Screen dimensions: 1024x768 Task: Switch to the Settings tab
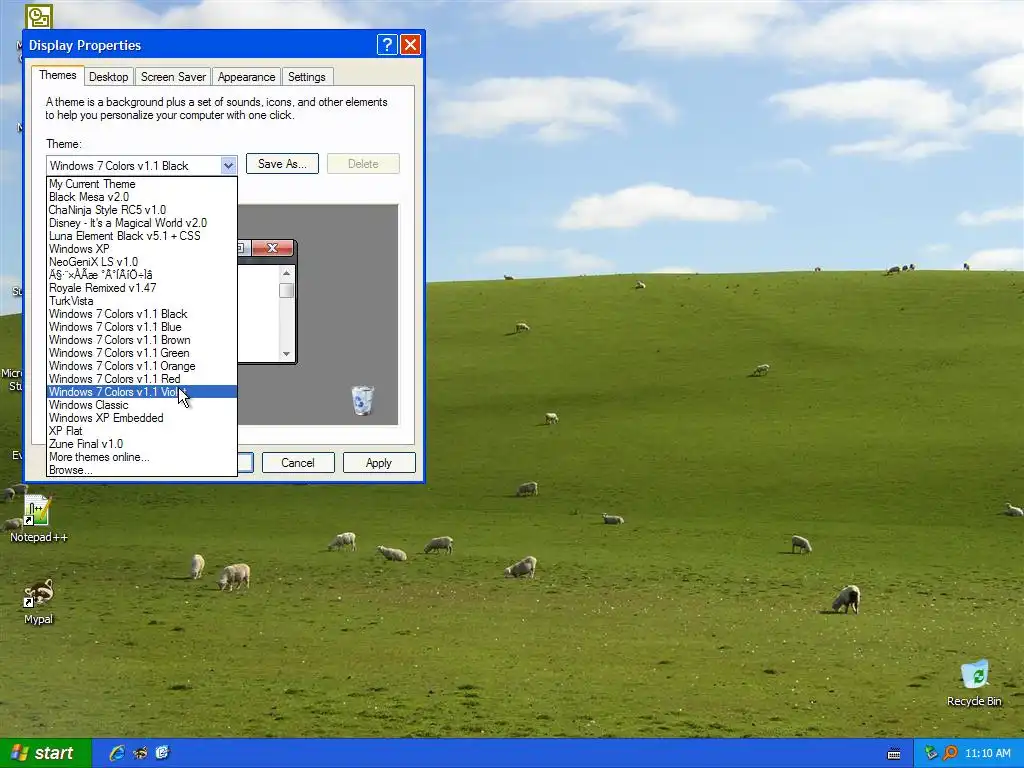point(306,76)
